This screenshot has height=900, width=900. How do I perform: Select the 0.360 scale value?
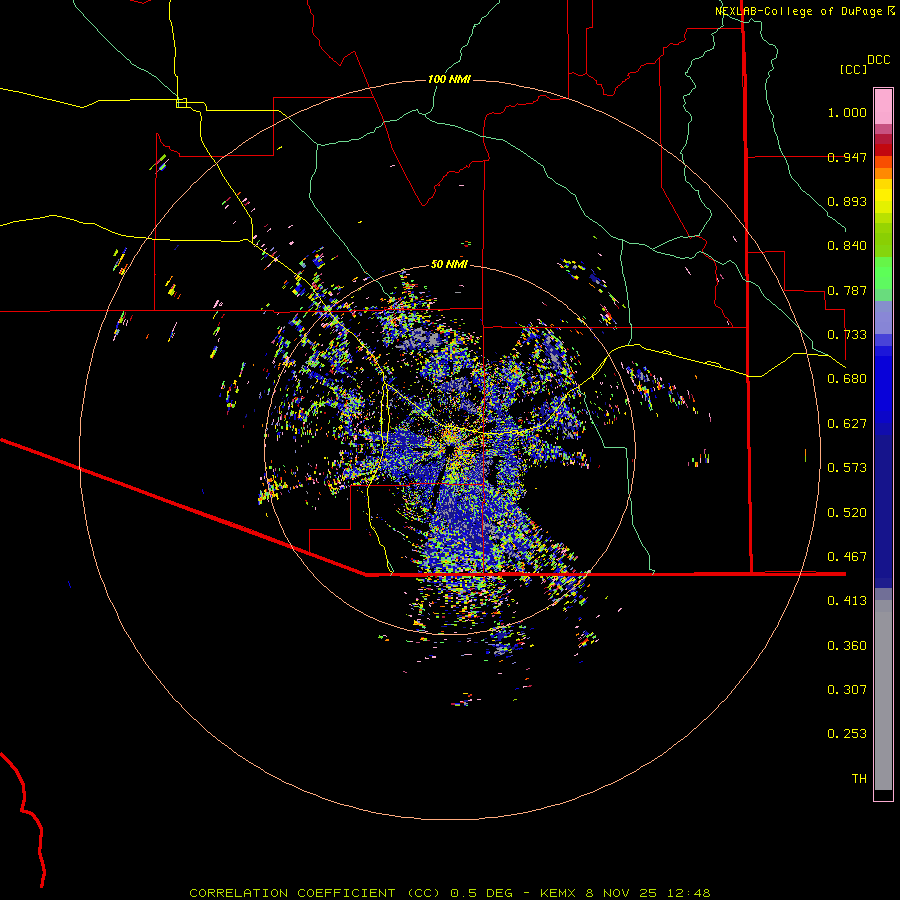pyautogui.click(x=847, y=646)
